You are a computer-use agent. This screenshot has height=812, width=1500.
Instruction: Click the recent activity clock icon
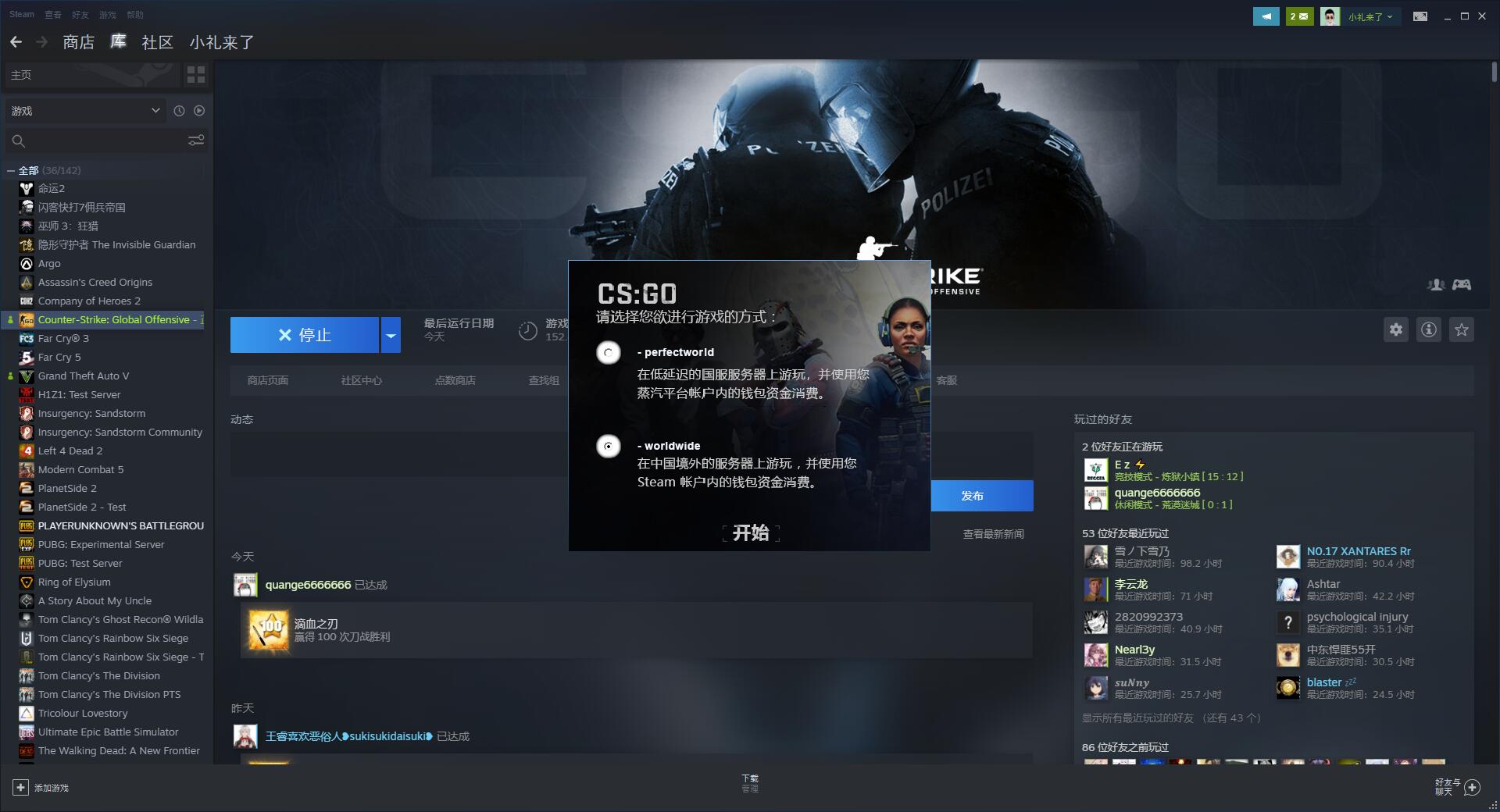[x=179, y=111]
